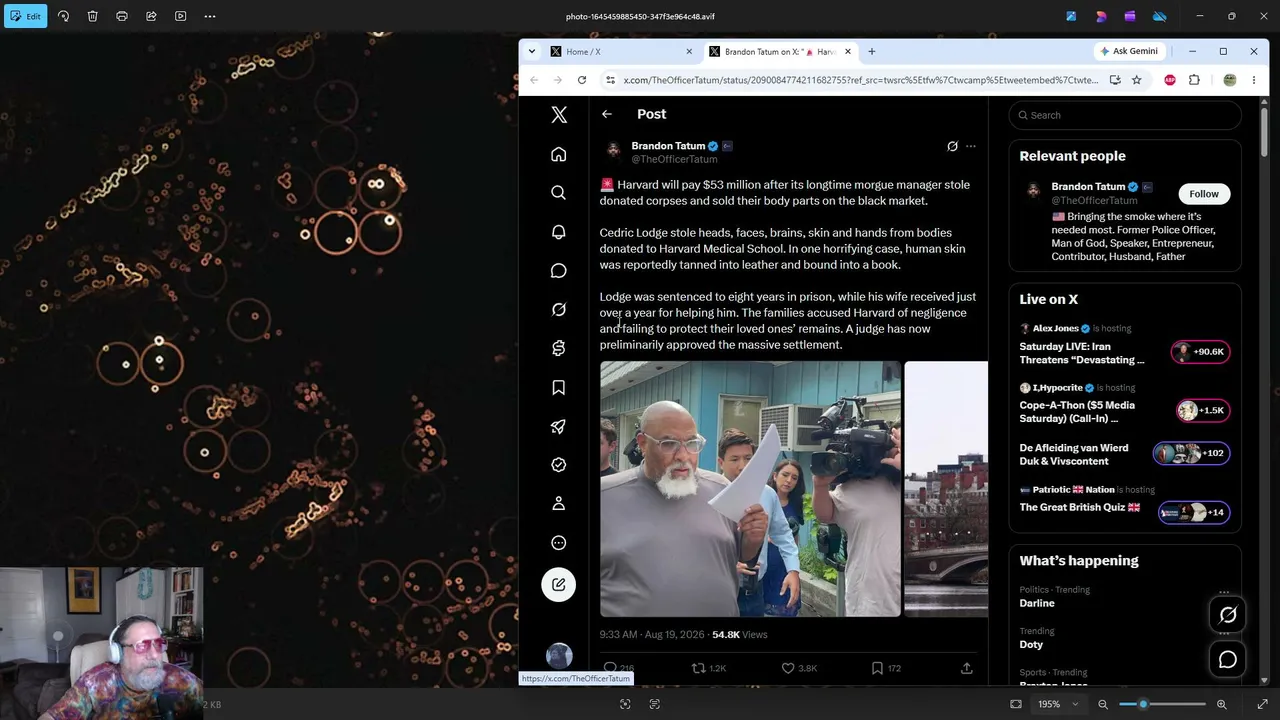
Task: Reload the page in Chrome
Action: tap(582, 80)
